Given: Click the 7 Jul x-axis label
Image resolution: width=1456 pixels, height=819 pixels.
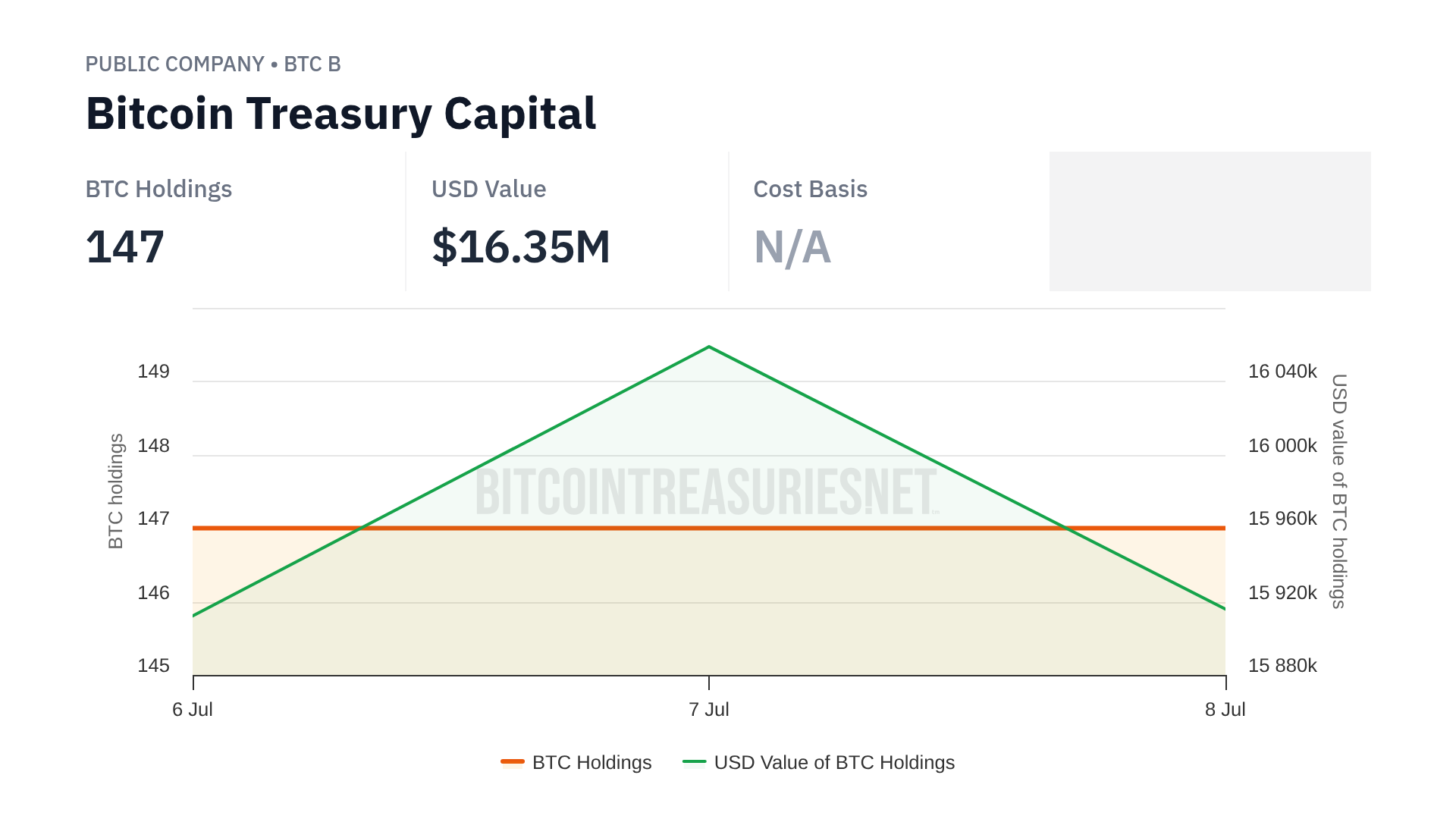Looking at the screenshot, I should pos(709,709).
